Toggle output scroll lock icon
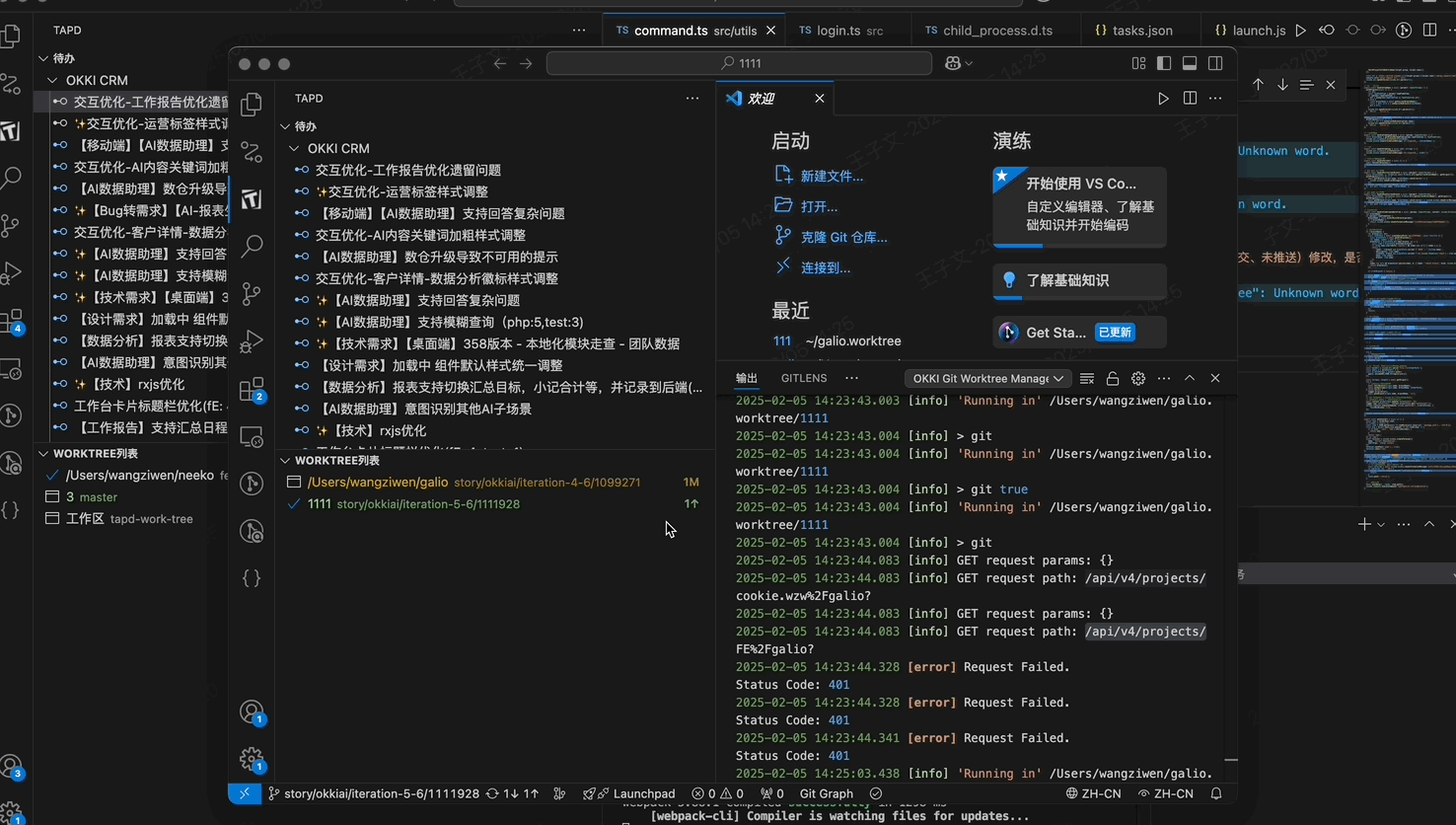The image size is (1456, 825). pyautogui.click(x=1113, y=378)
